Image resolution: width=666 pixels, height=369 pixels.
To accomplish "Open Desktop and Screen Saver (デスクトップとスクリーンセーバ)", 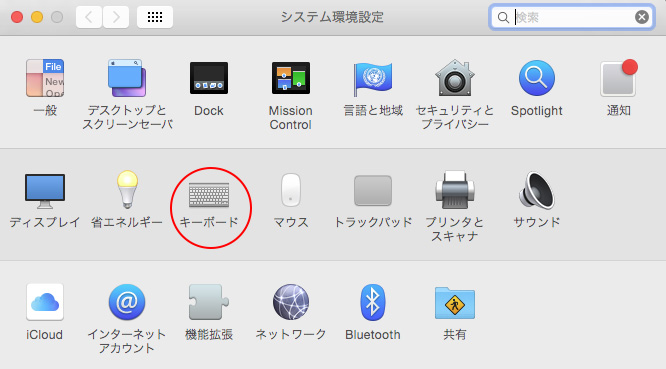I will tap(127, 78).
